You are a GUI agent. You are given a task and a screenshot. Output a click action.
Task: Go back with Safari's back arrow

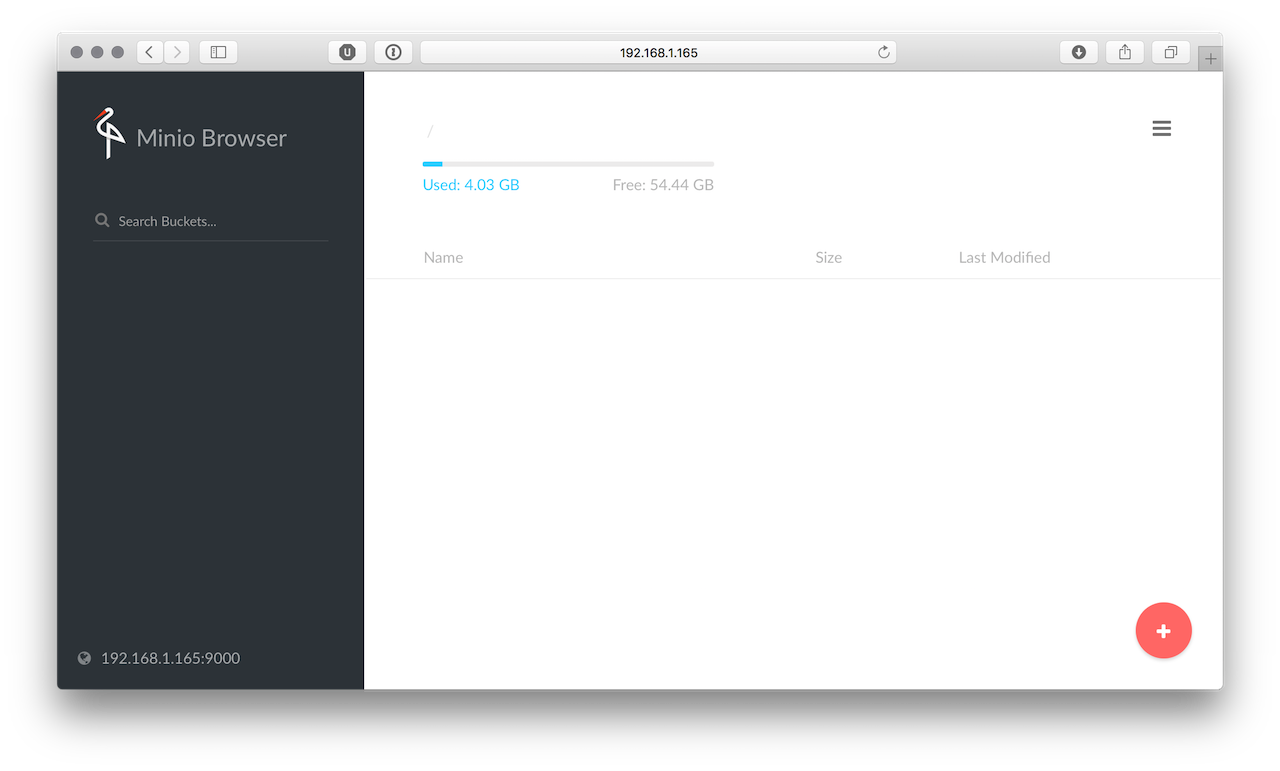(x=149, y=52)
